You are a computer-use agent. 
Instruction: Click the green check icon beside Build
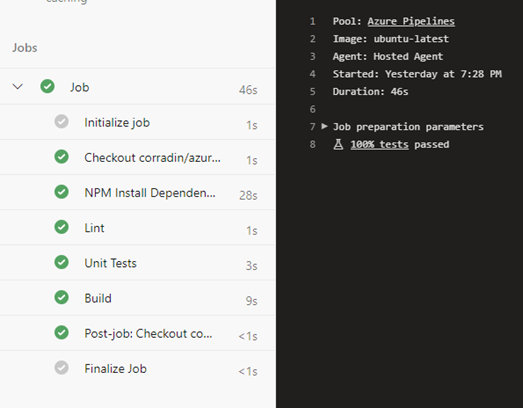(61, 297)
